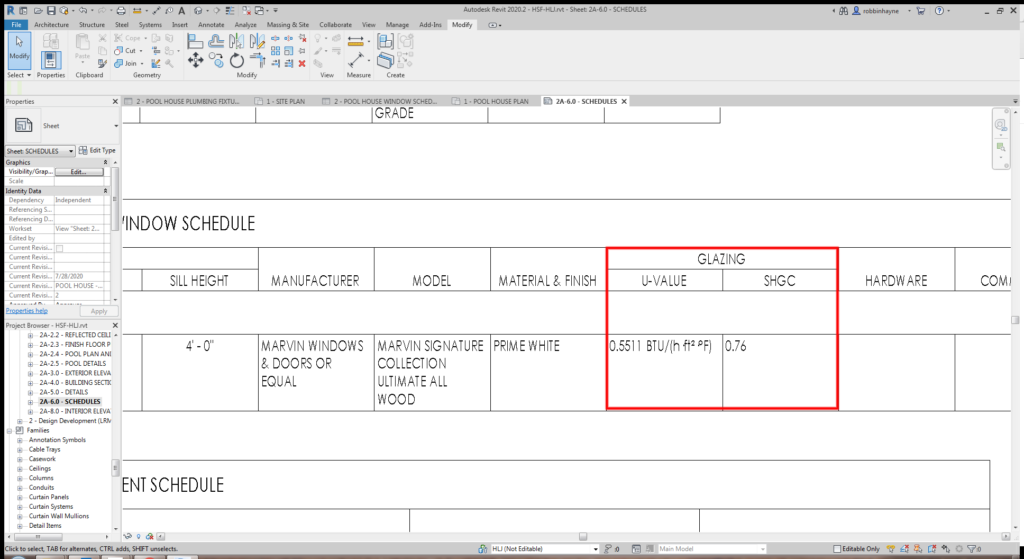
Task: Click the Filter funnel icon in status bar
Action: click(972, 549)
